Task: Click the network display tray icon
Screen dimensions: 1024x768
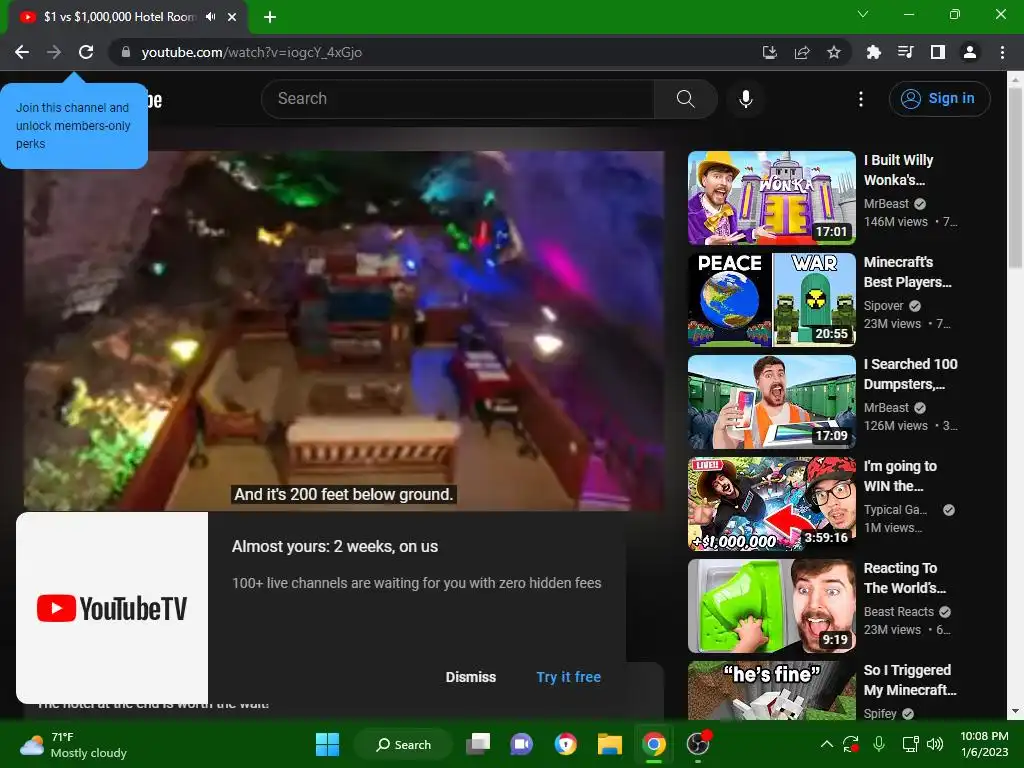Action: pos(910,744)
